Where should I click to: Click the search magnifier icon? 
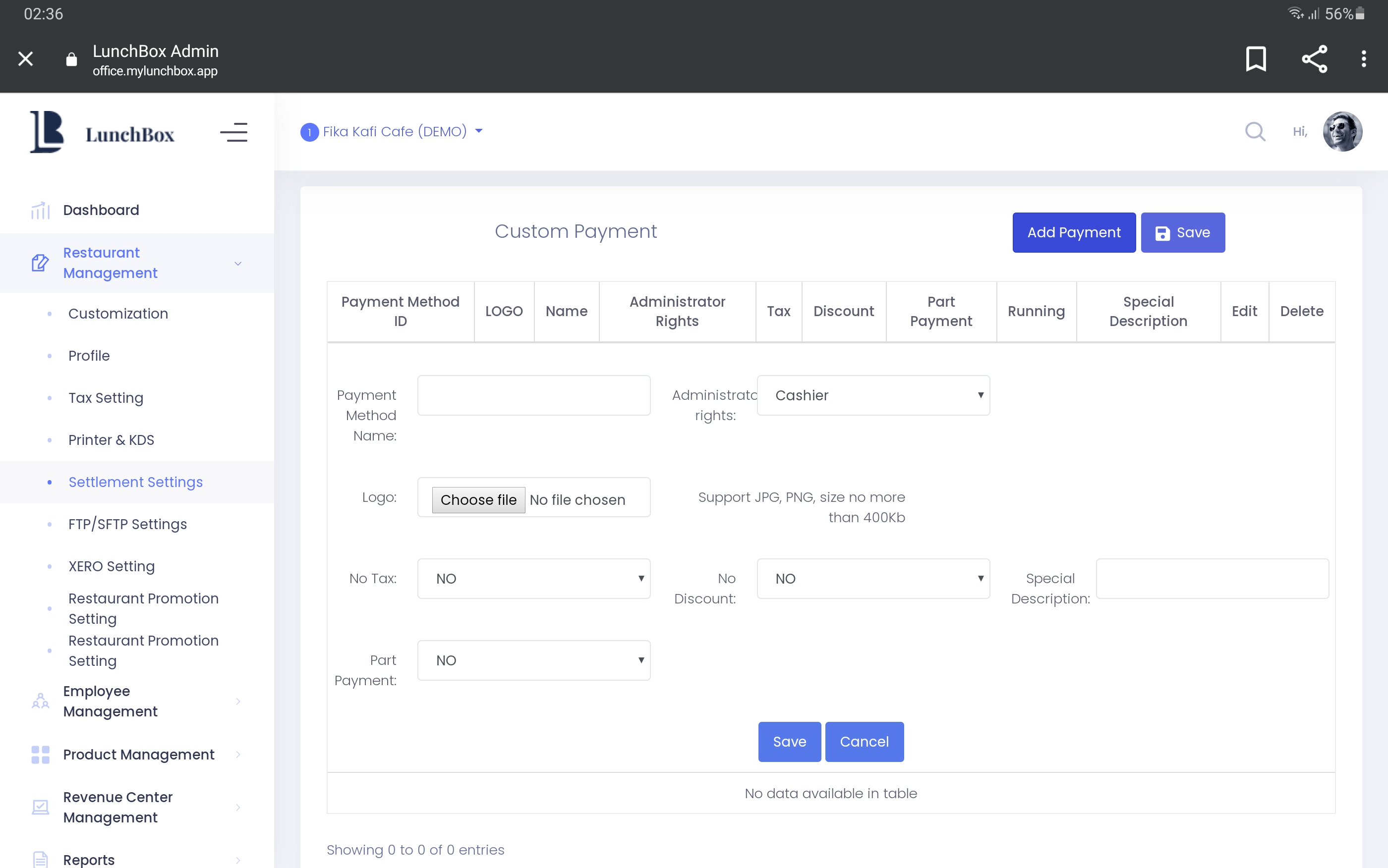coord(1255,131)
